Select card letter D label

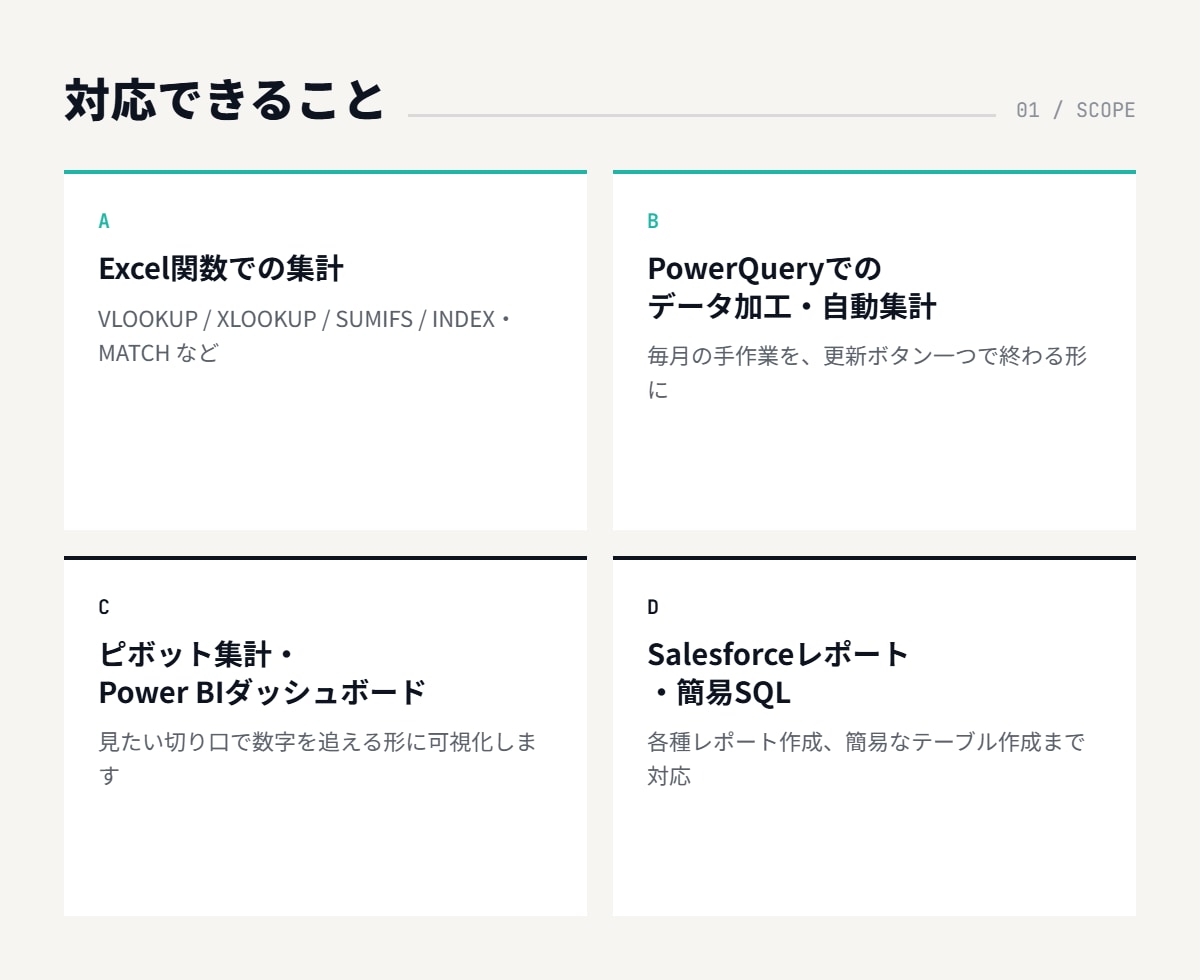(x=653, y=607)
